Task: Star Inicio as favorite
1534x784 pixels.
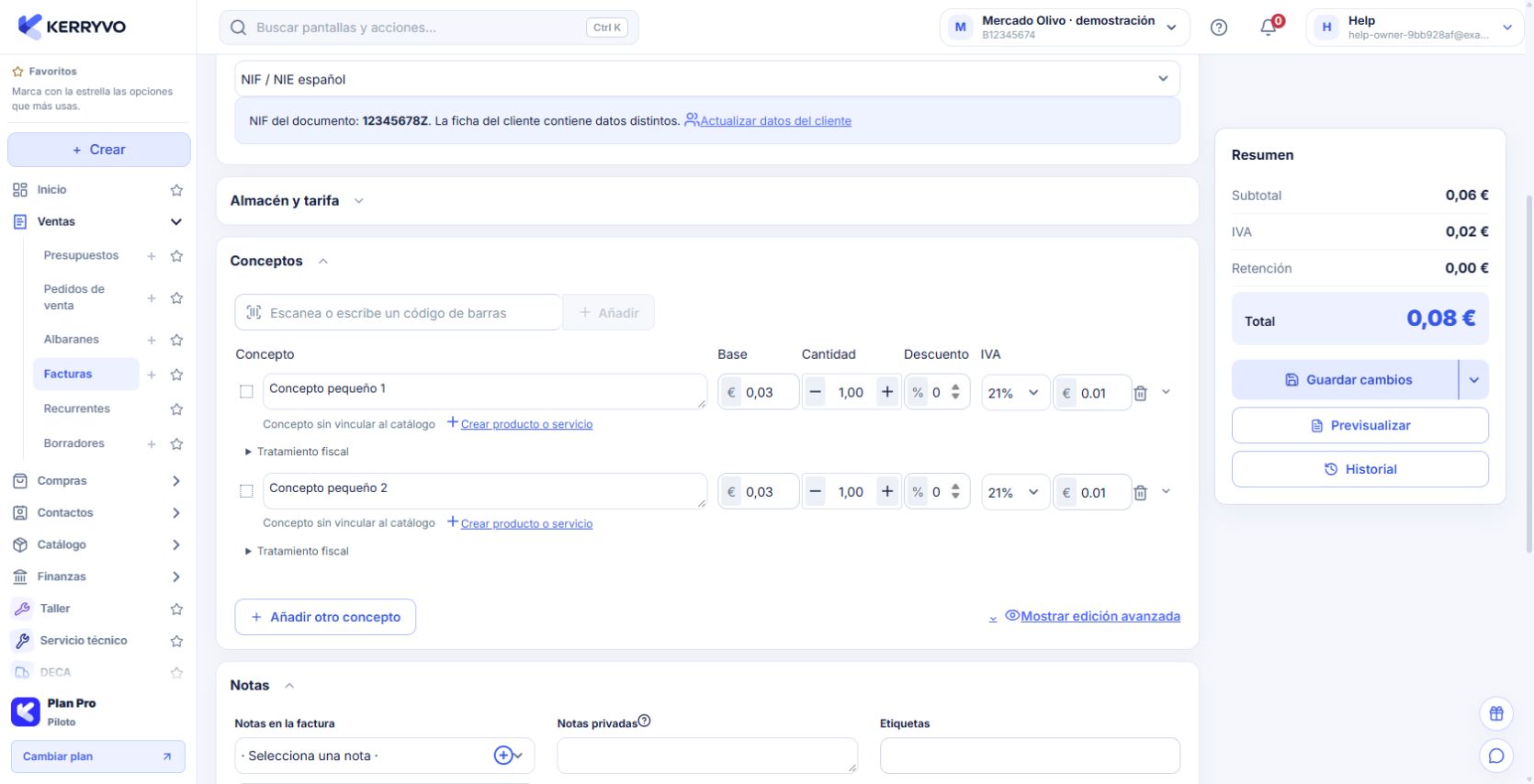Action: tap(176, 190)
